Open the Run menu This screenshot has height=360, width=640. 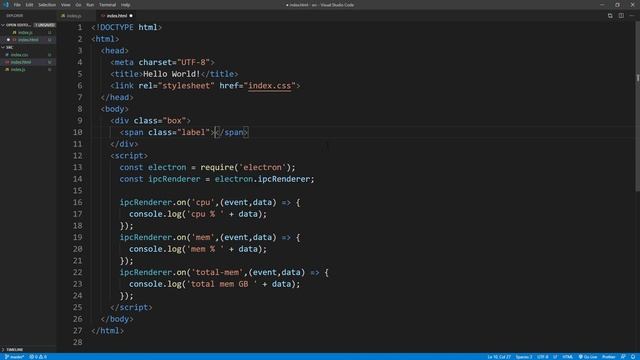(90, 5)
